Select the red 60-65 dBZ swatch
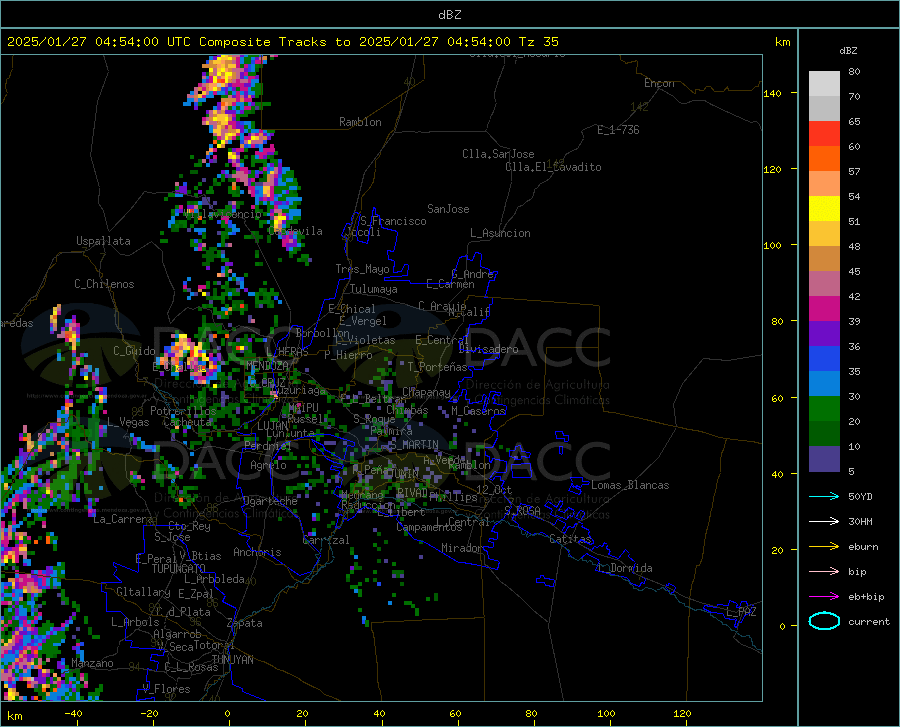Image resolution: width=900 pixels, height=727 pixels. (x=824, y=134)
